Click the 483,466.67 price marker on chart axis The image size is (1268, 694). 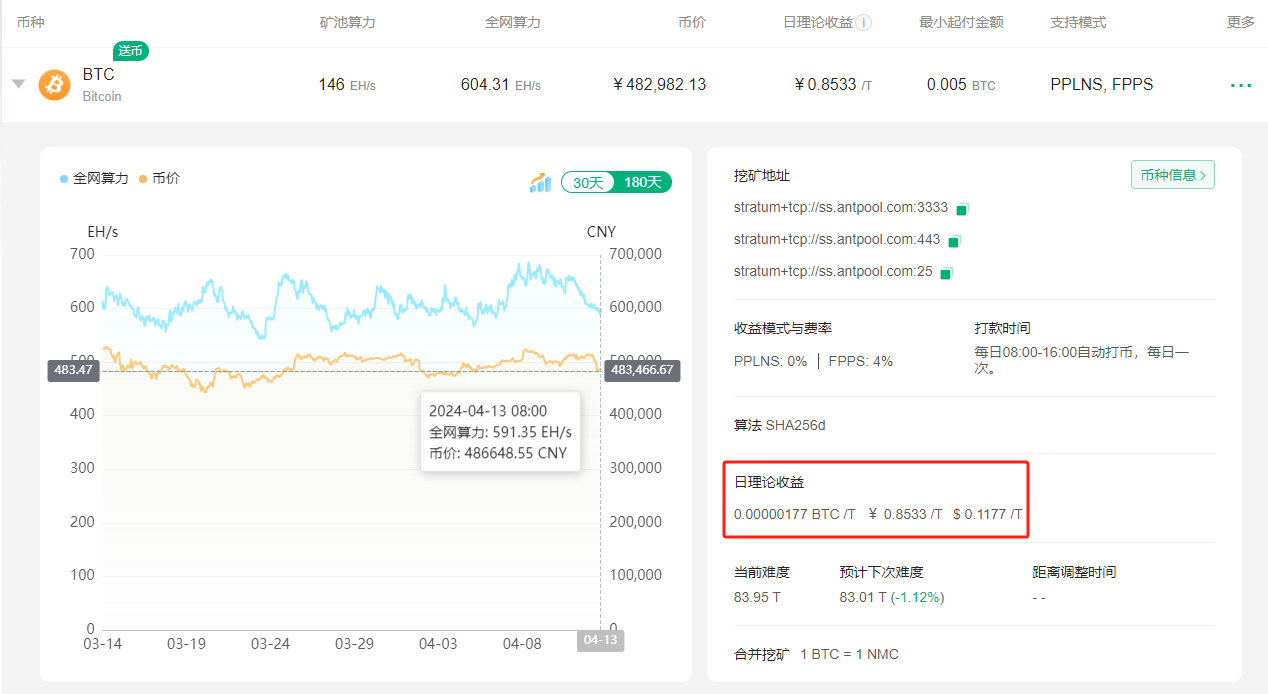642,370
